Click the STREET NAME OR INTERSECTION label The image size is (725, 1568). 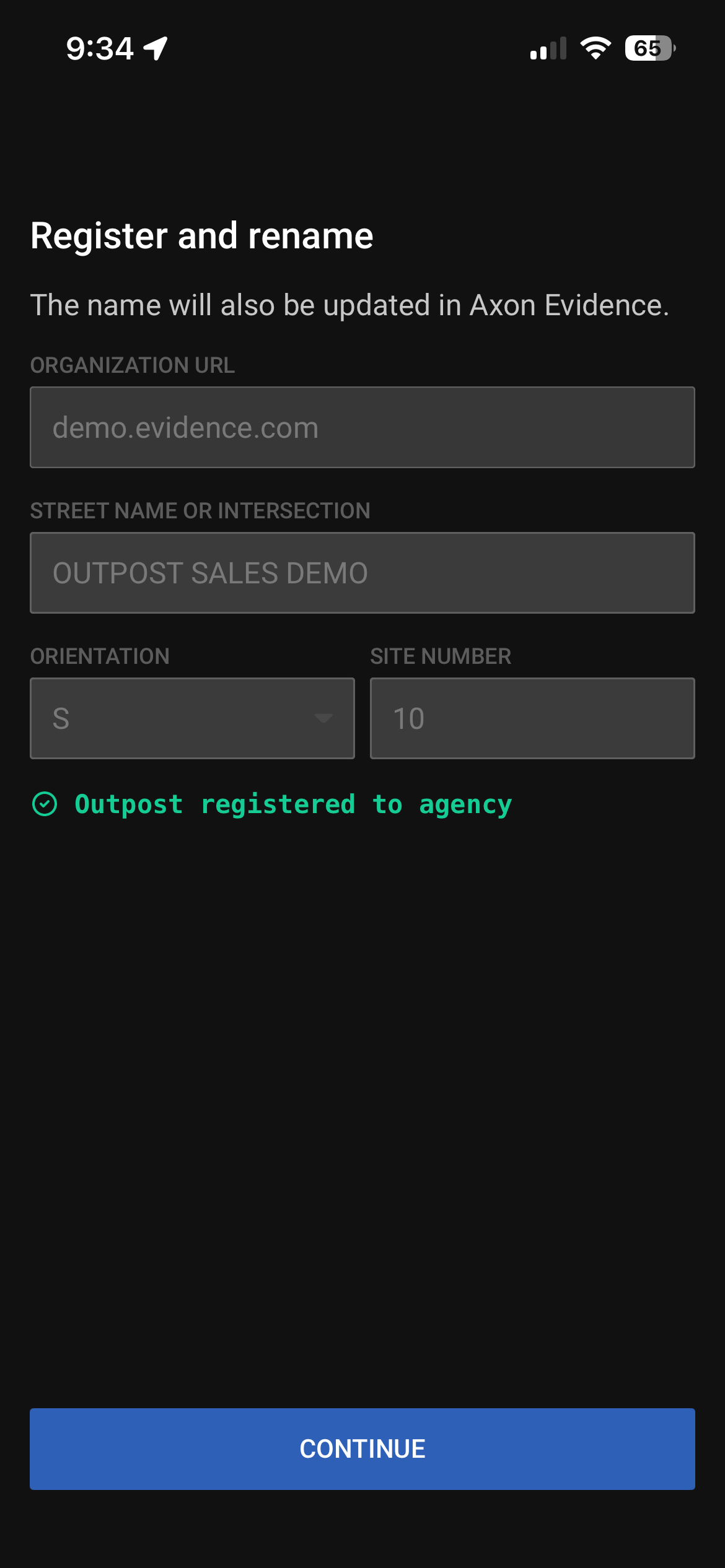coord(200,511)
